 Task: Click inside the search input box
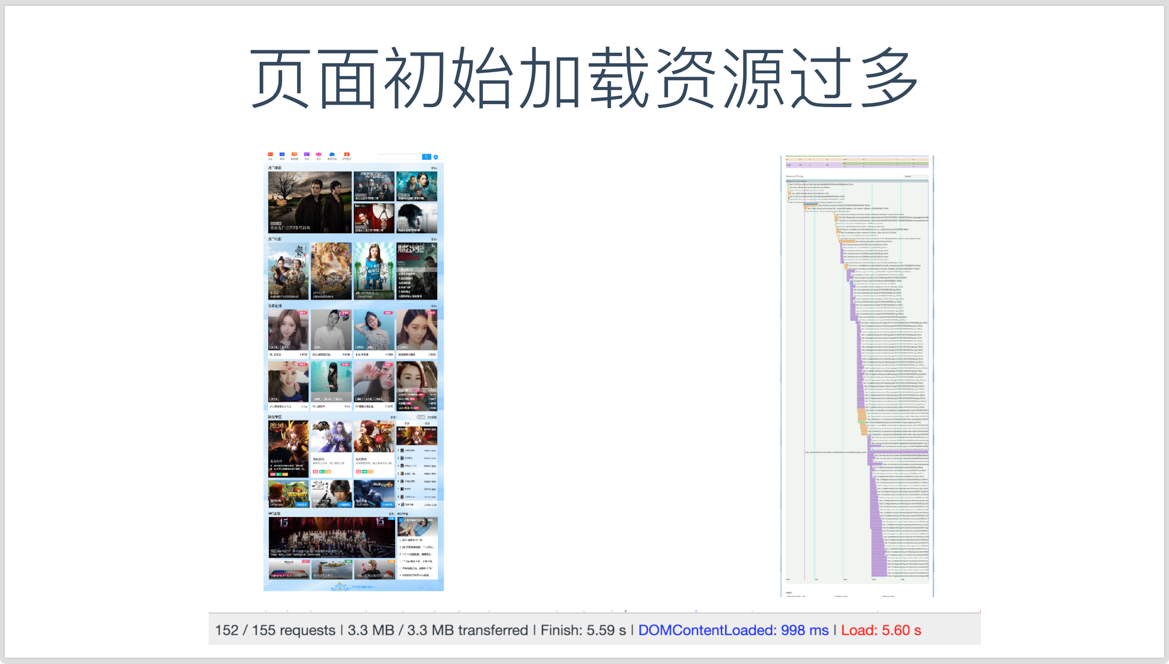point(398,155)
